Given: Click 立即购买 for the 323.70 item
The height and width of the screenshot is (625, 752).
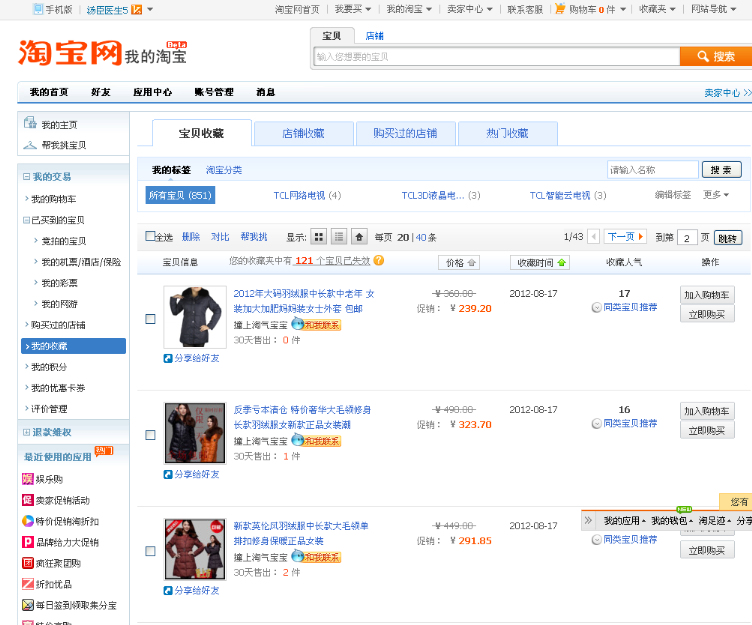Looking at the screenshot, I should click(707, 431).
